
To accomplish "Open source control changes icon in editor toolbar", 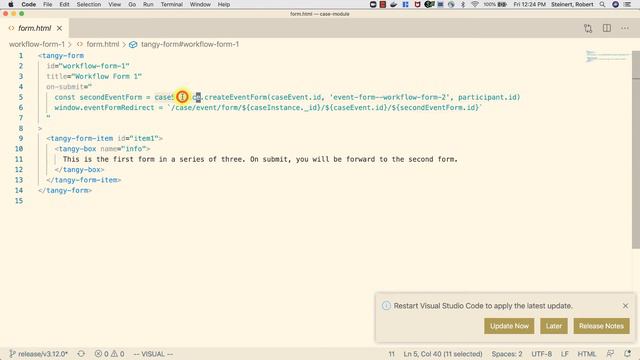I will tap(588, 28).
